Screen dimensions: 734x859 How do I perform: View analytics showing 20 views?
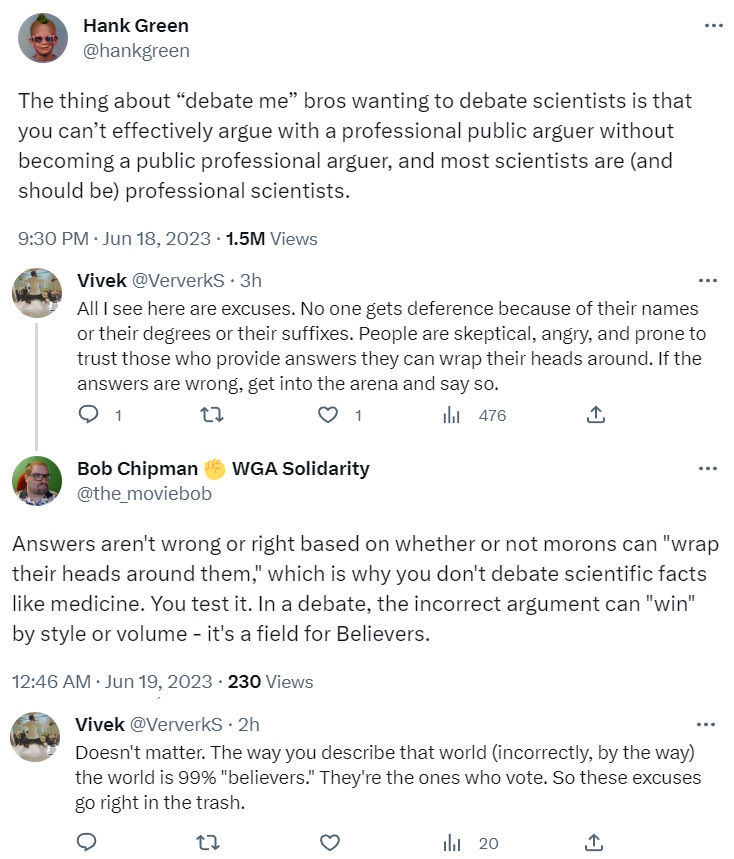pyautogui.click(x=451, y=843)
